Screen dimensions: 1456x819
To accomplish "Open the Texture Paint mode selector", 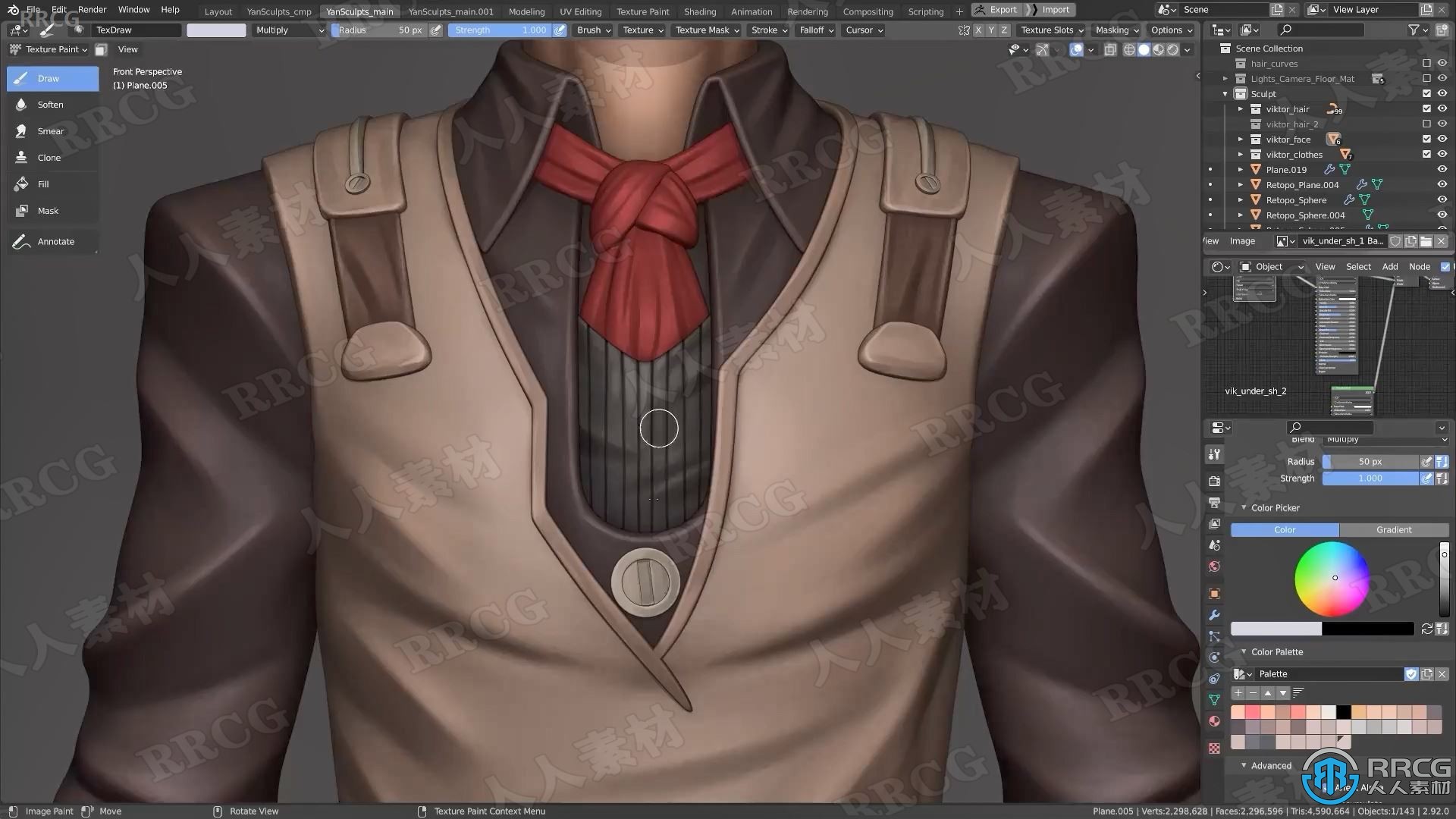I will pos(49,49).
